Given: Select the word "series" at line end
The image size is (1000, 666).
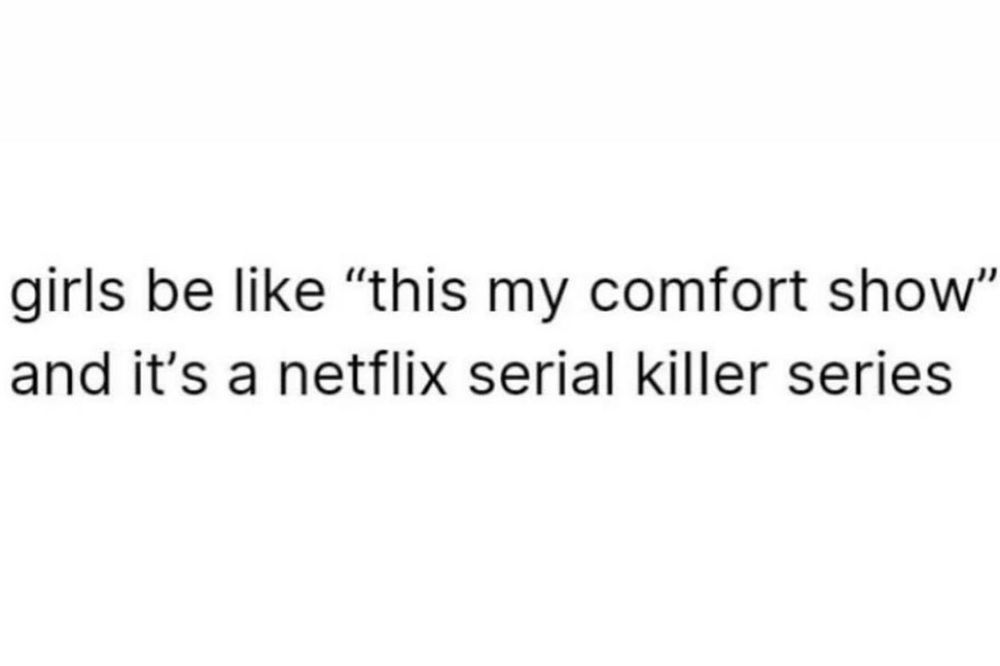Looking at the screenshot, I should click(869, 374).
